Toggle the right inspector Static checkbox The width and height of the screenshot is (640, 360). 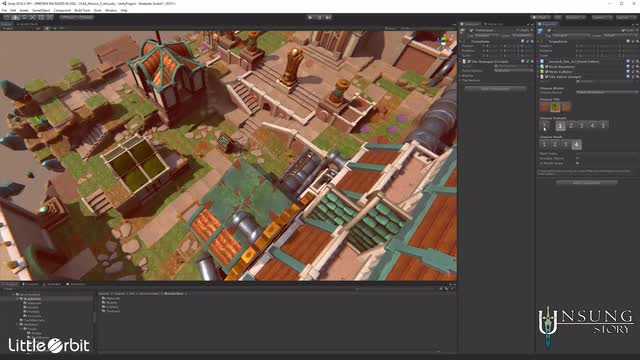coord(623,30)
